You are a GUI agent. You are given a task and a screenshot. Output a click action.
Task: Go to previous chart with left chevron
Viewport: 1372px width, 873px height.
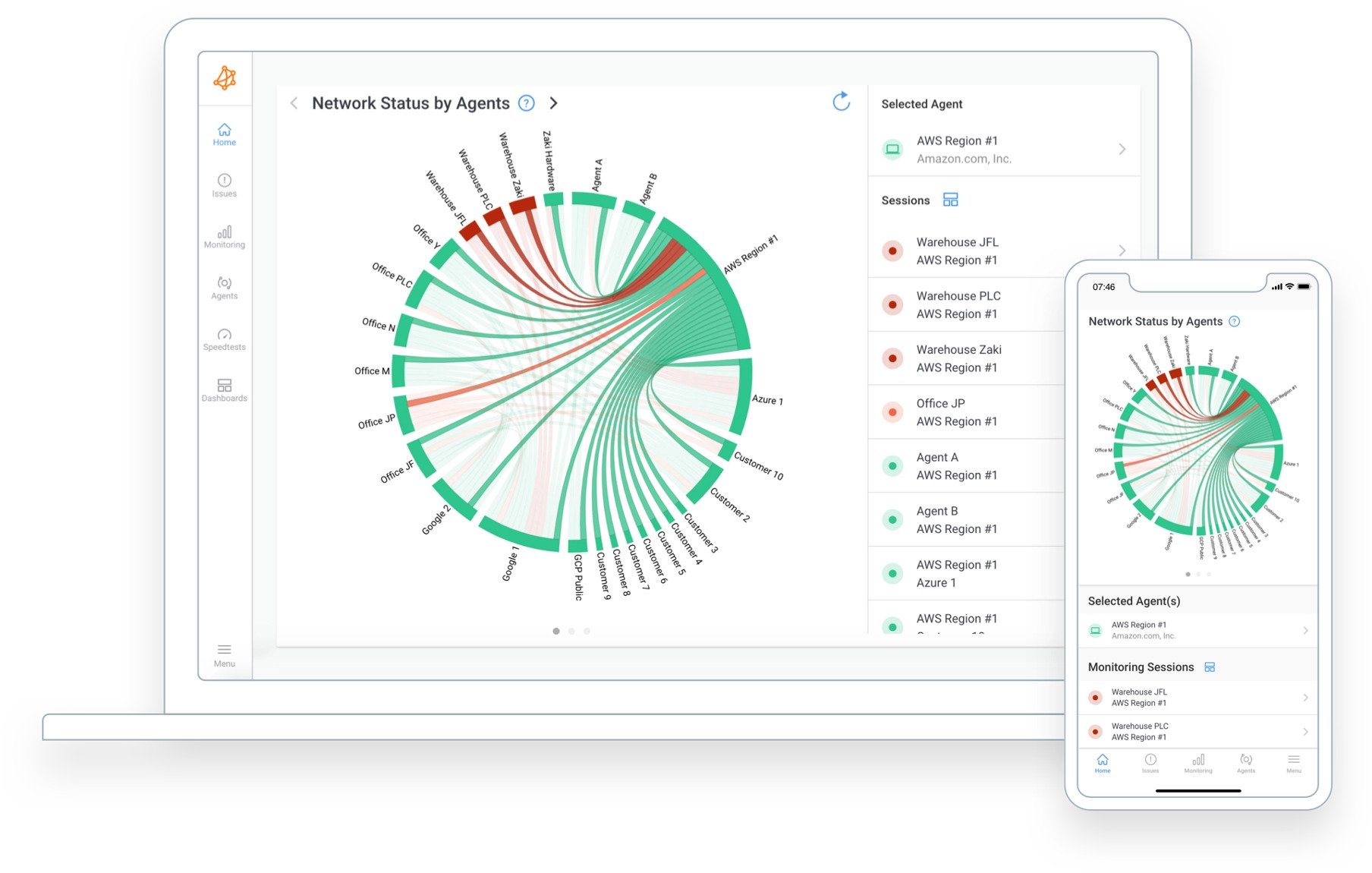coord(294,103)
